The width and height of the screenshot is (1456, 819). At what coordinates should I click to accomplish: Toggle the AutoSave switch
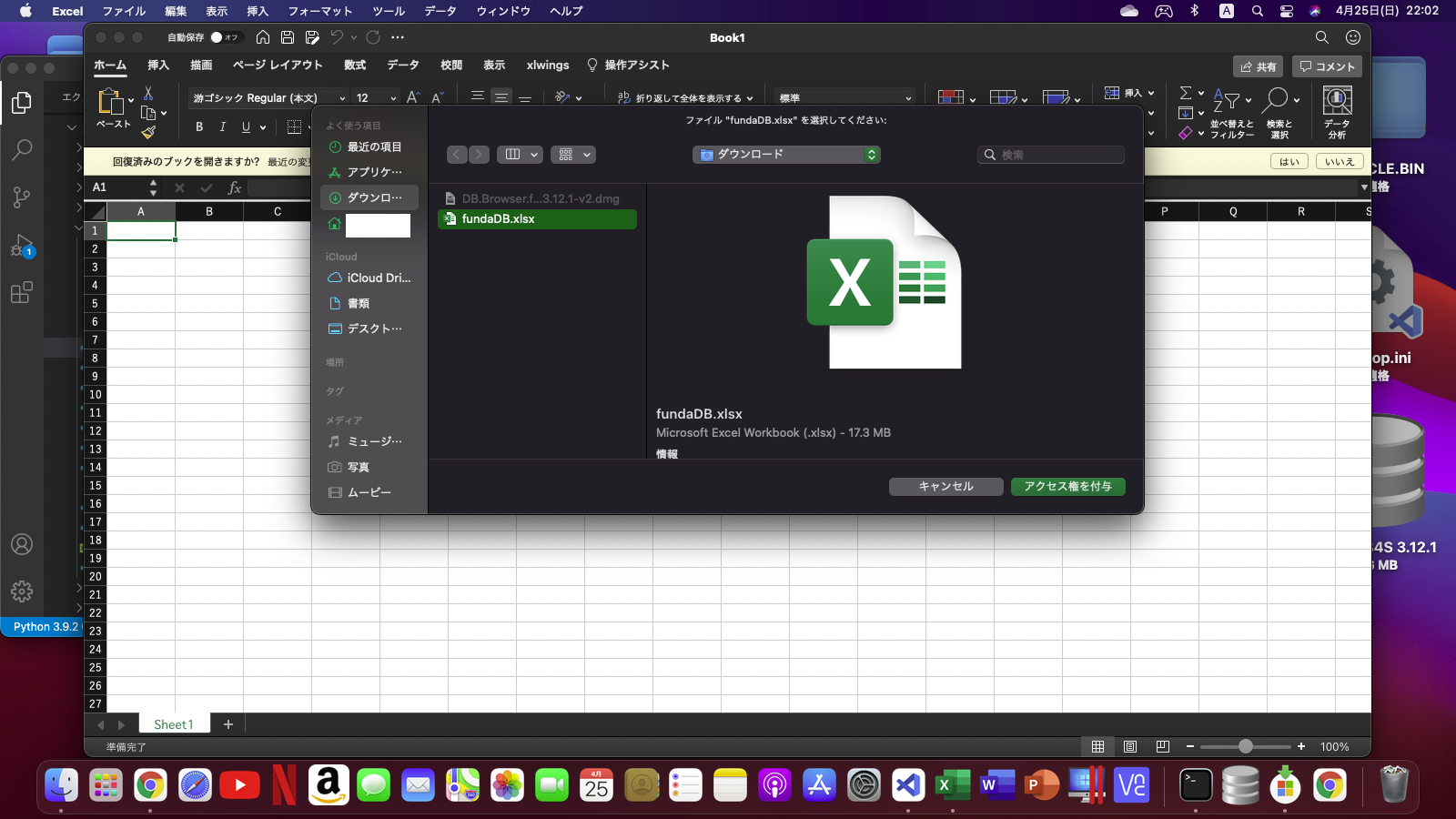[224, 37]
